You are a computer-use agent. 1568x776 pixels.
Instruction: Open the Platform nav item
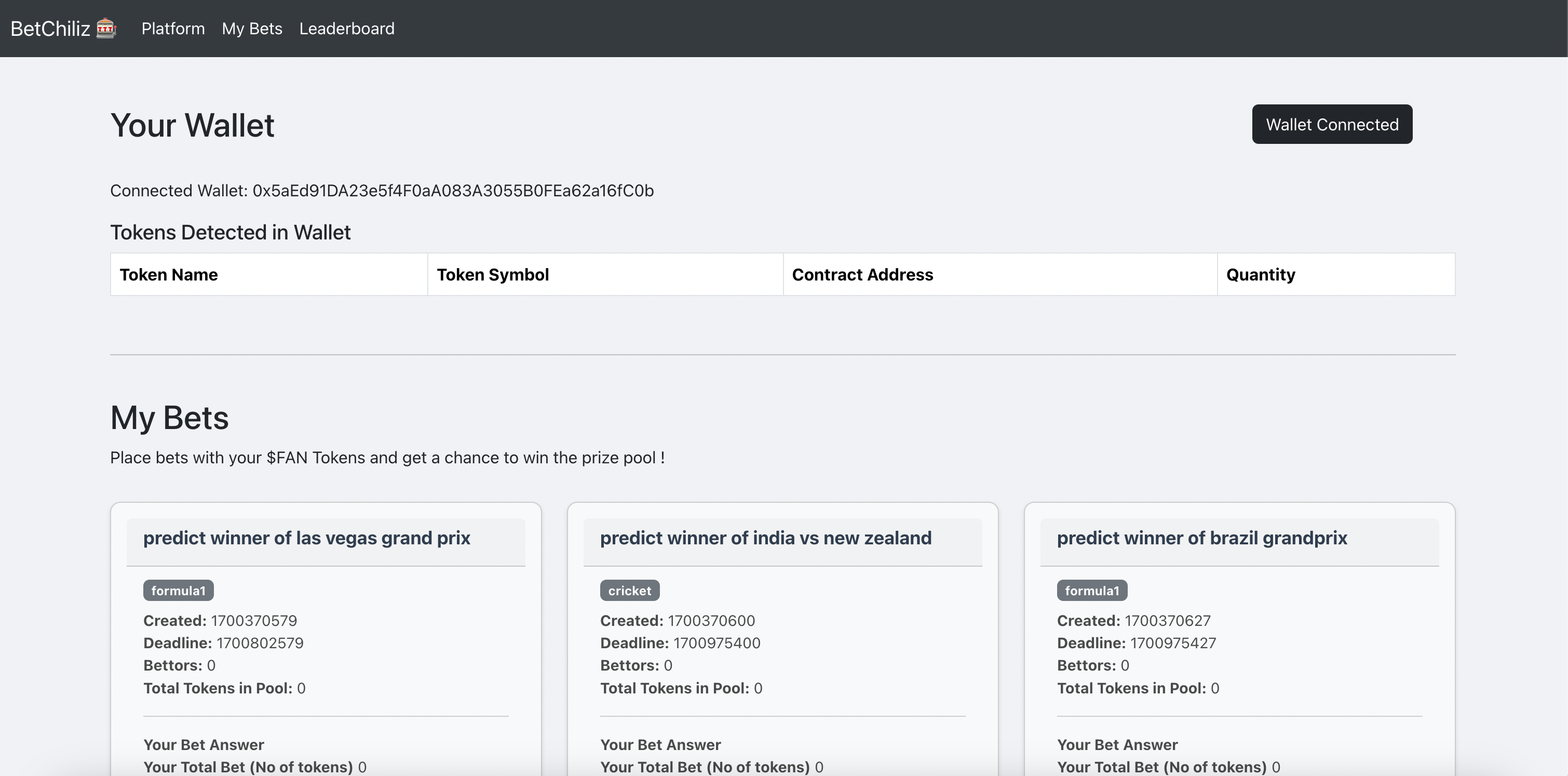173,29
